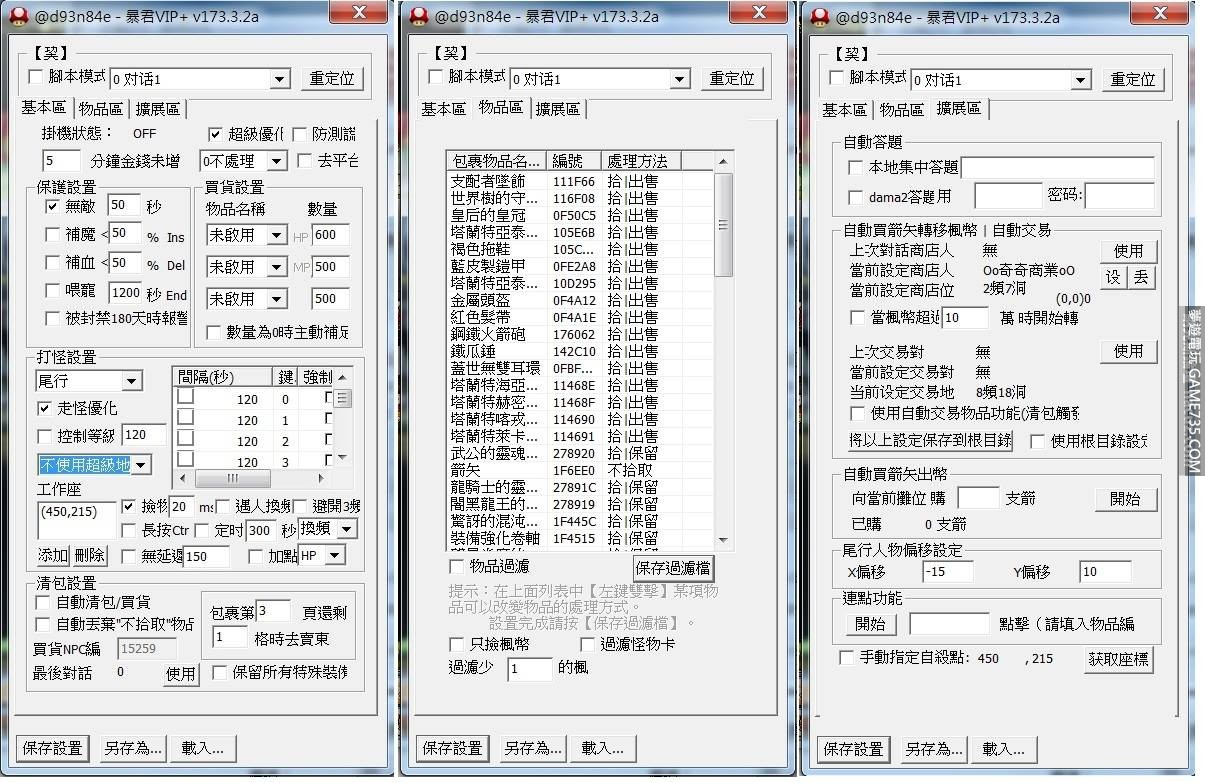This screenshot has width=1205, height=783.
Task: Click the X偏移 input field showing -15
Action: point(947,572)
